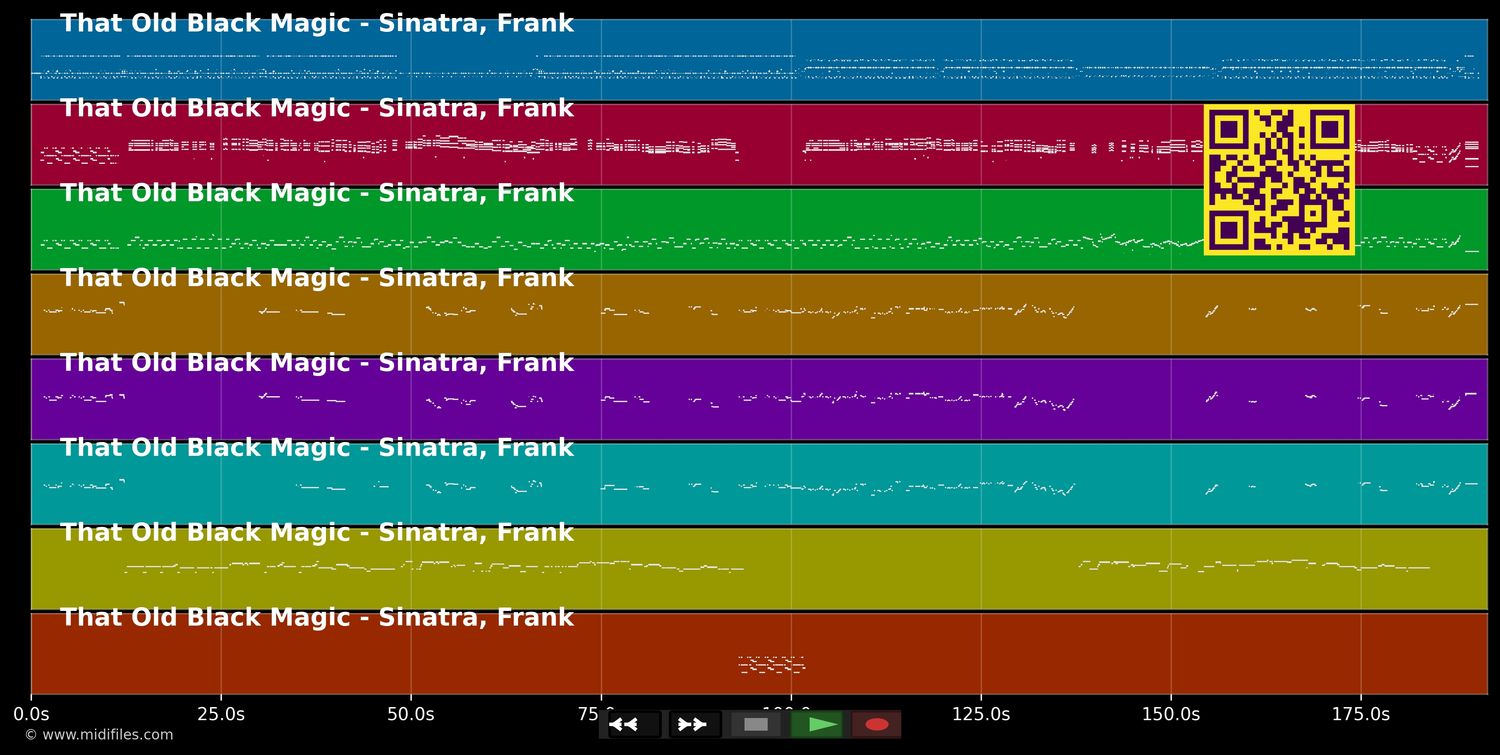This screenshot has height=755, width=1500.
Task: Click the gray stop button
Action: [x=756, y=724]
